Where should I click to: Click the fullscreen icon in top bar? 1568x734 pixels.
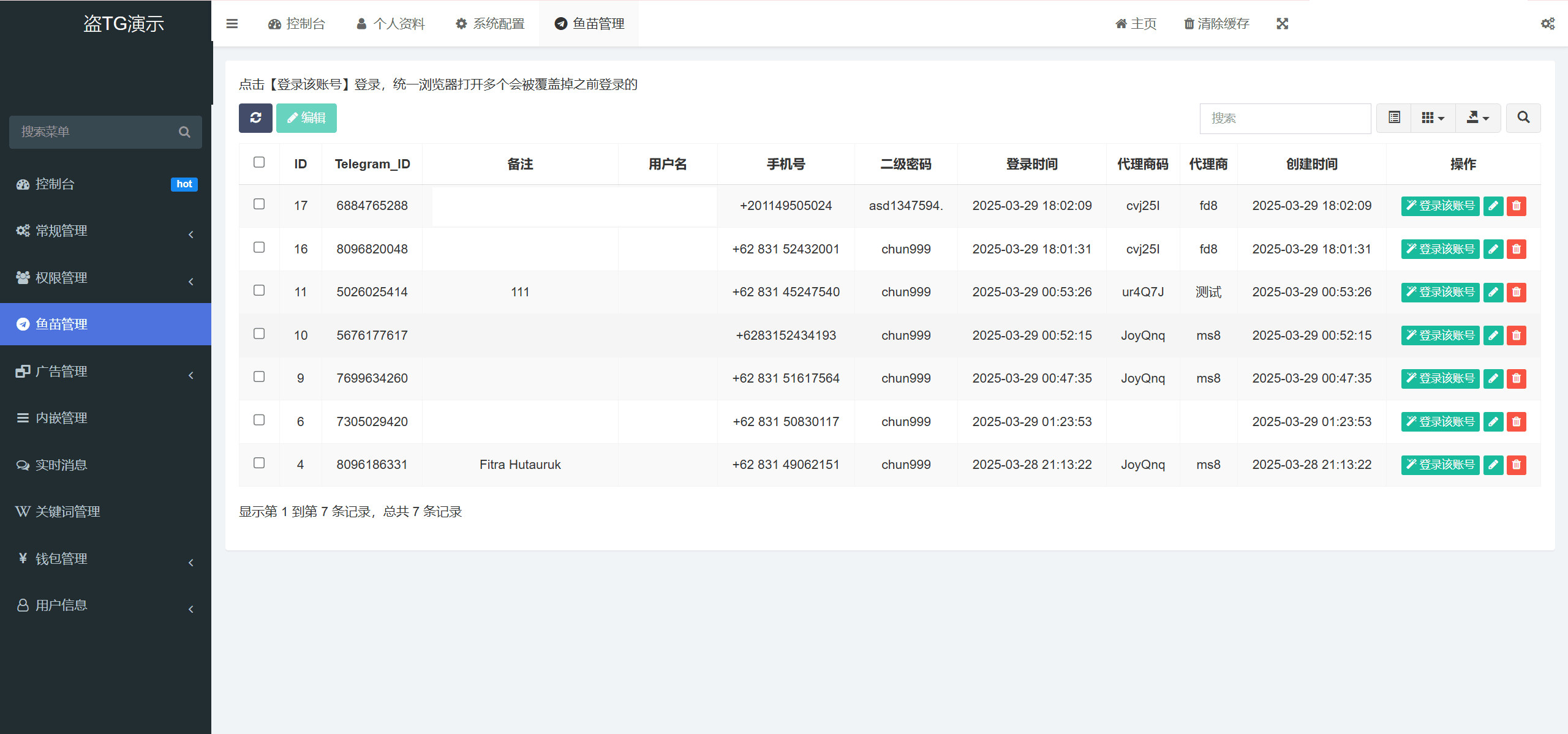click(1283, 23)
